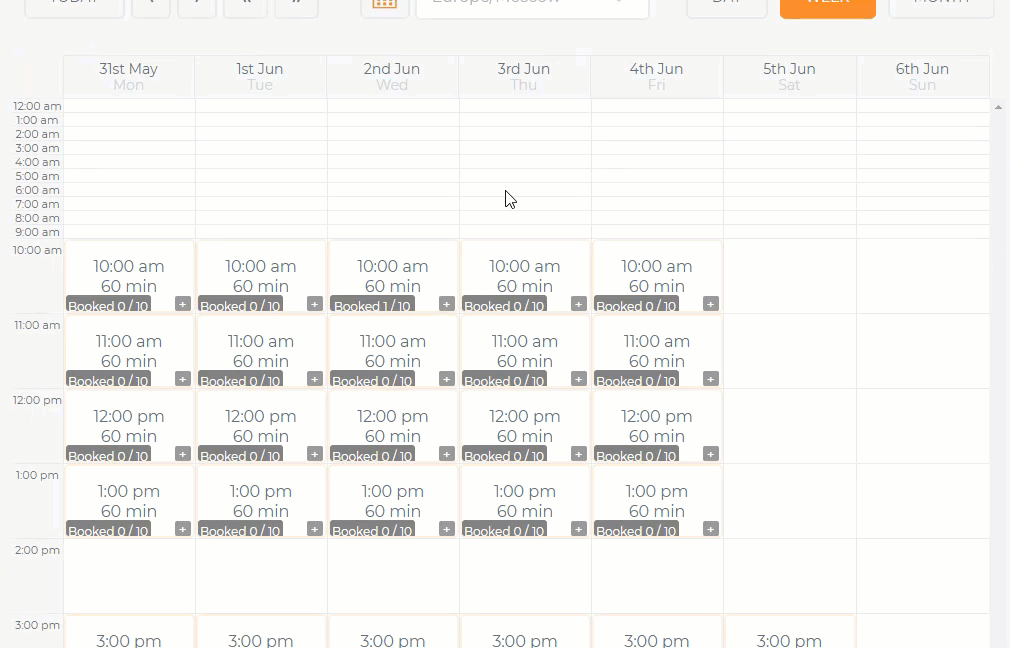Image resolution: width=1010 pixels, height=648 pixels.
Task: Click plus icon on Tuesday 10:00 am slot
Action: click(315, 304)
